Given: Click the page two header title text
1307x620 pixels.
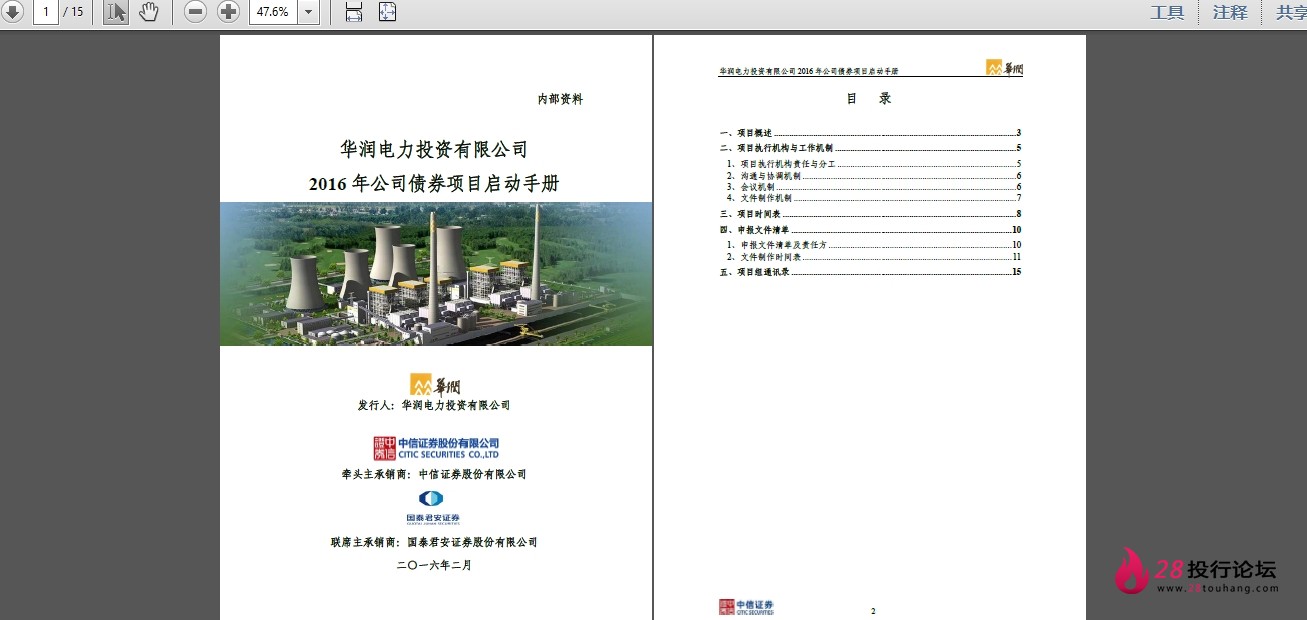Looking at the screenshot, I should point(809,72).
